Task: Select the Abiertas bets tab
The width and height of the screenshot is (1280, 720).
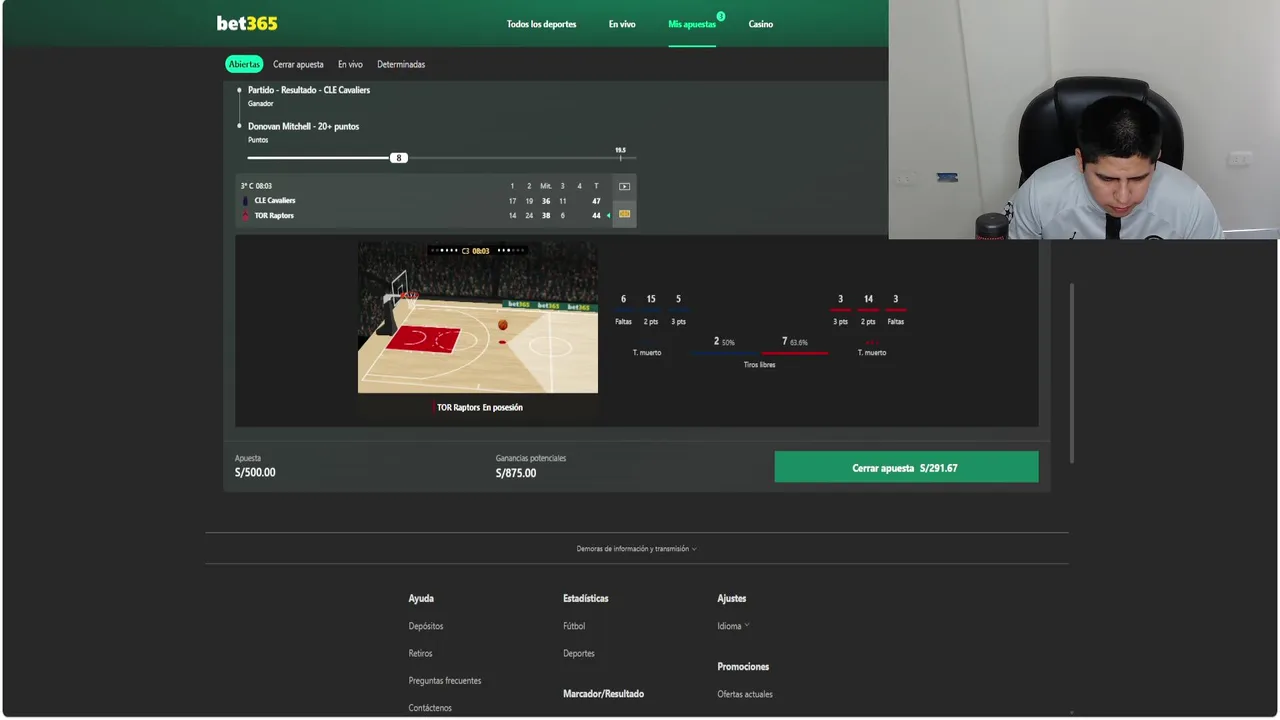Action: (x=244, y=64)
